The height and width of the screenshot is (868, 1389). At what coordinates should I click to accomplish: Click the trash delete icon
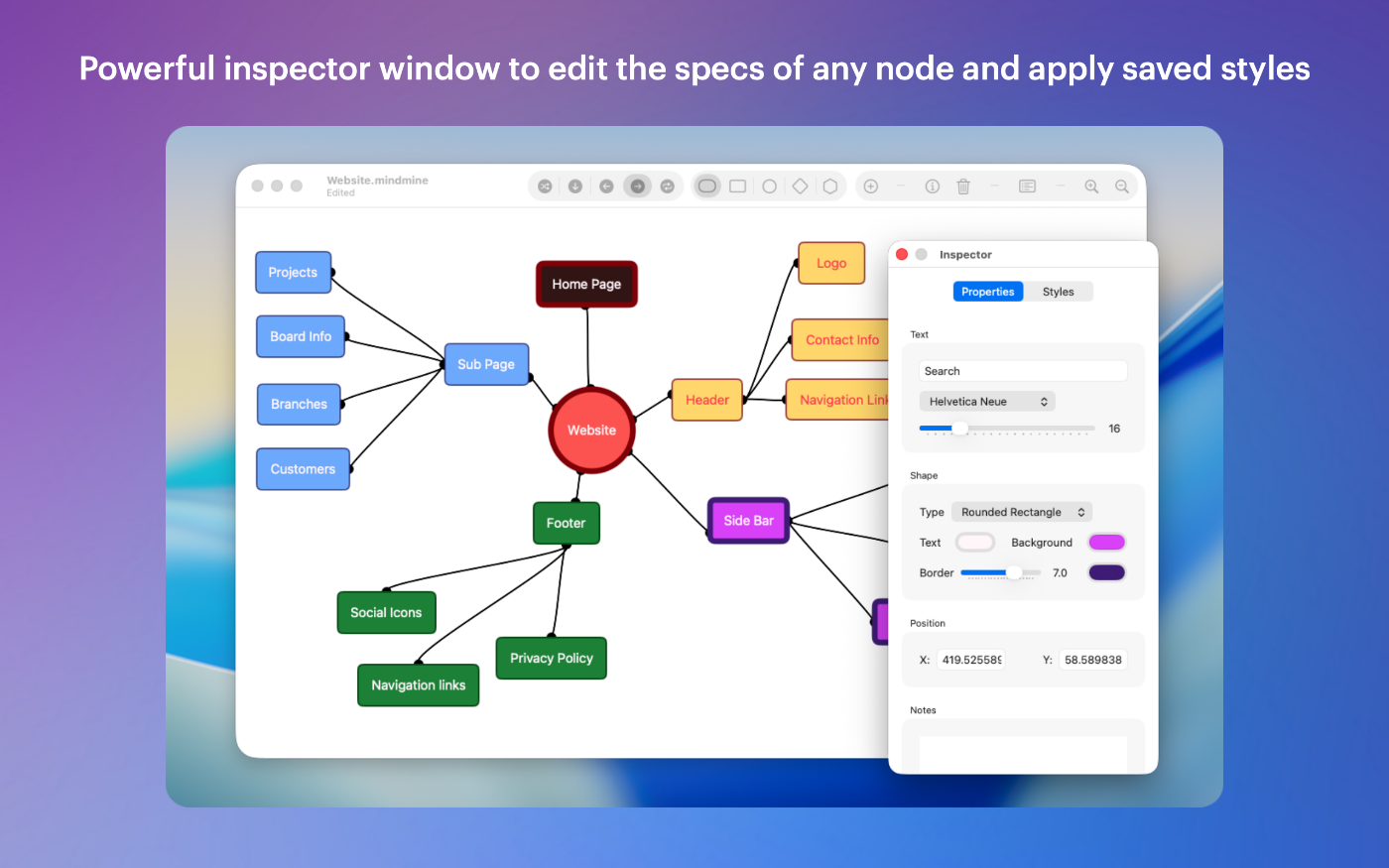tap(962, 186)
